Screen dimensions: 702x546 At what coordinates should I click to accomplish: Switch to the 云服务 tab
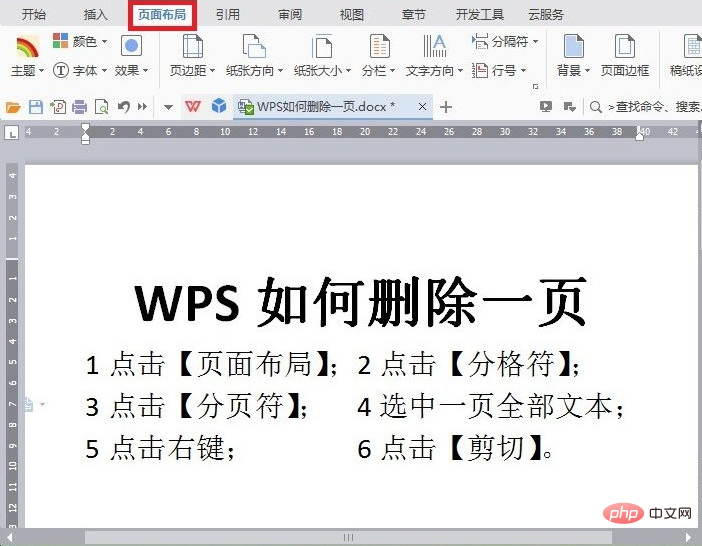coord(546,15)
